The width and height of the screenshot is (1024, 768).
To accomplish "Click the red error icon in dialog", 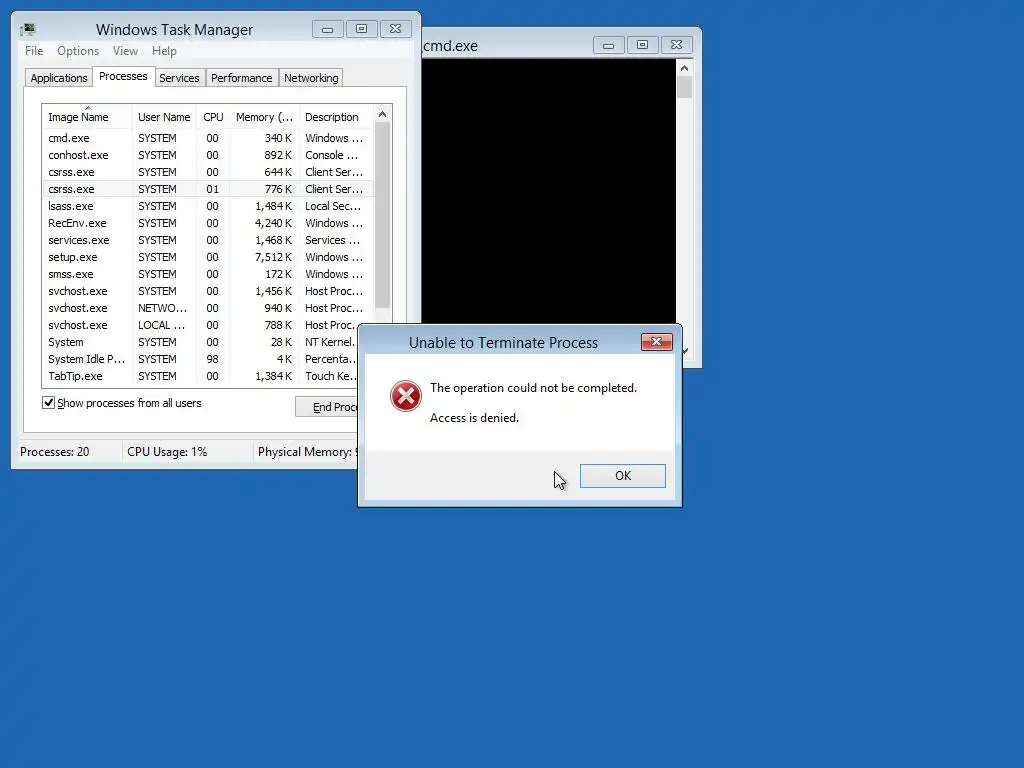I will [406, 396].
